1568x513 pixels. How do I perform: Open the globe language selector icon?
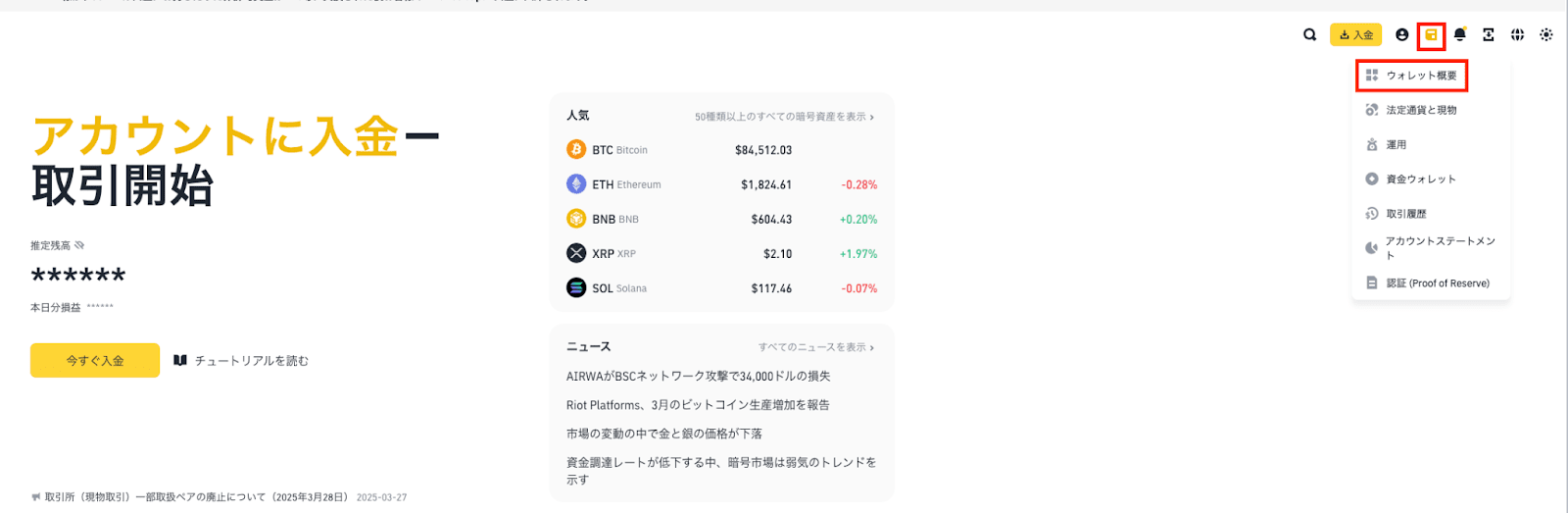1517,35
